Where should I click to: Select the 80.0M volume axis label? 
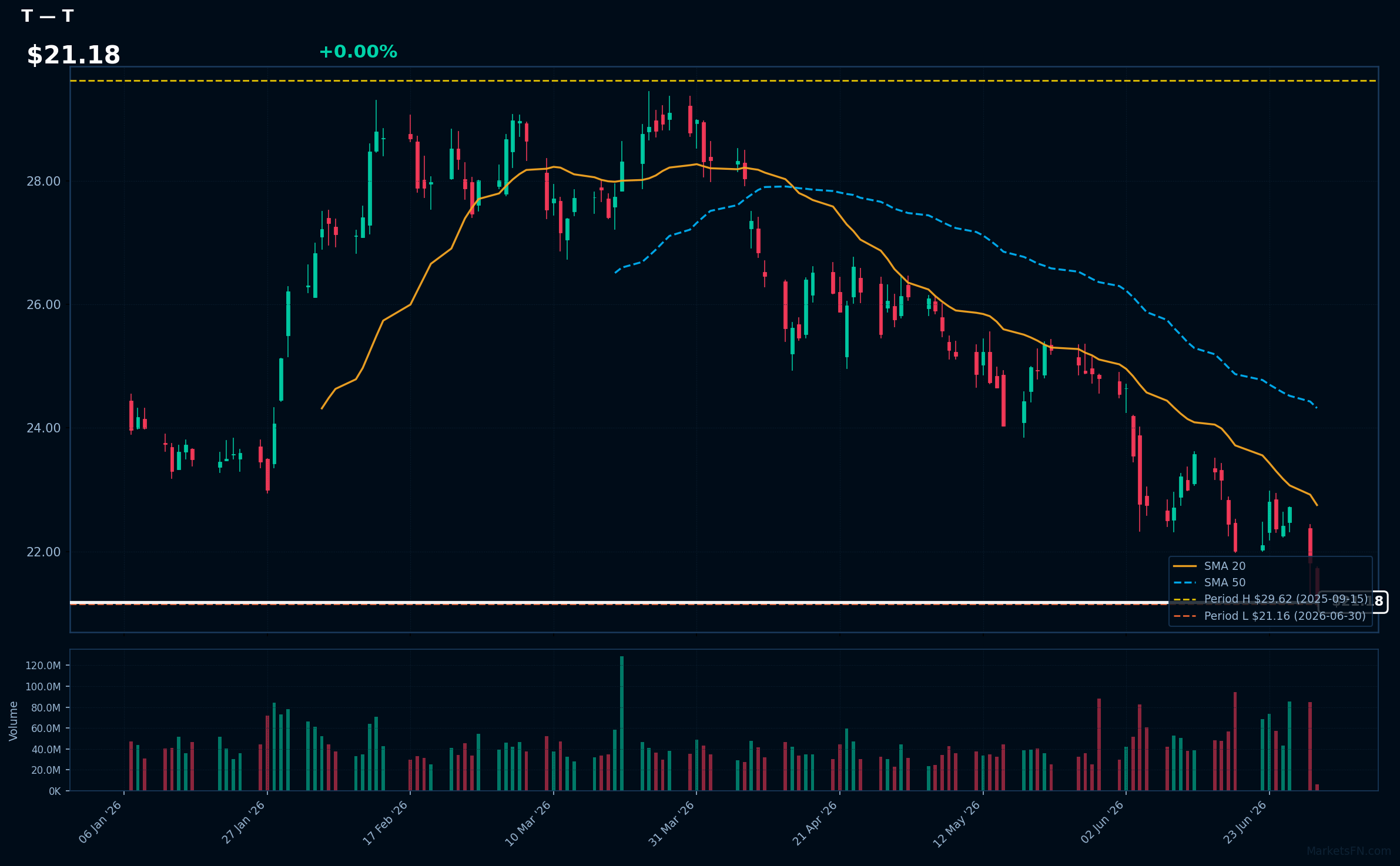pyautogui.click(x=46, y=708)
